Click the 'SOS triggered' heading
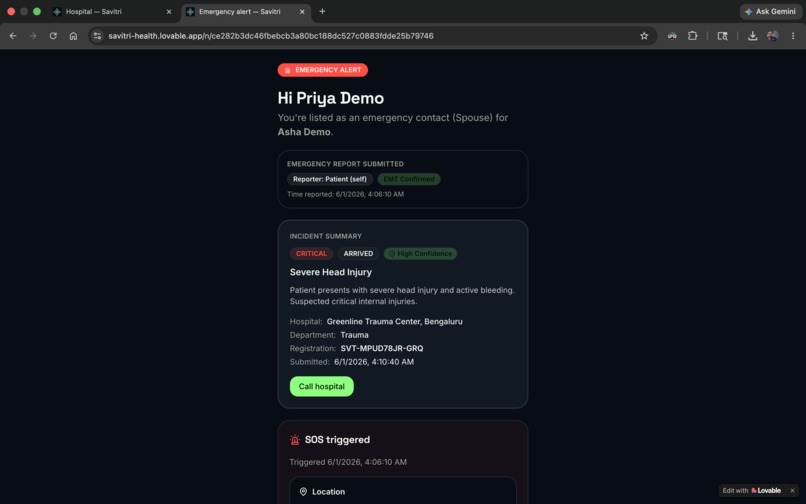Viewport: 806px width, 504px height. tap(337, 440)
